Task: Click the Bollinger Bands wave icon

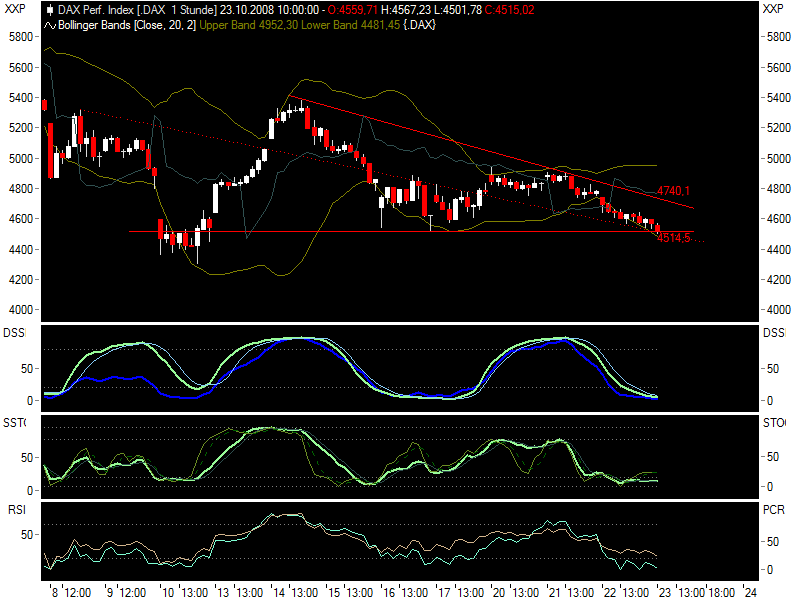Action: pos(49,25)
